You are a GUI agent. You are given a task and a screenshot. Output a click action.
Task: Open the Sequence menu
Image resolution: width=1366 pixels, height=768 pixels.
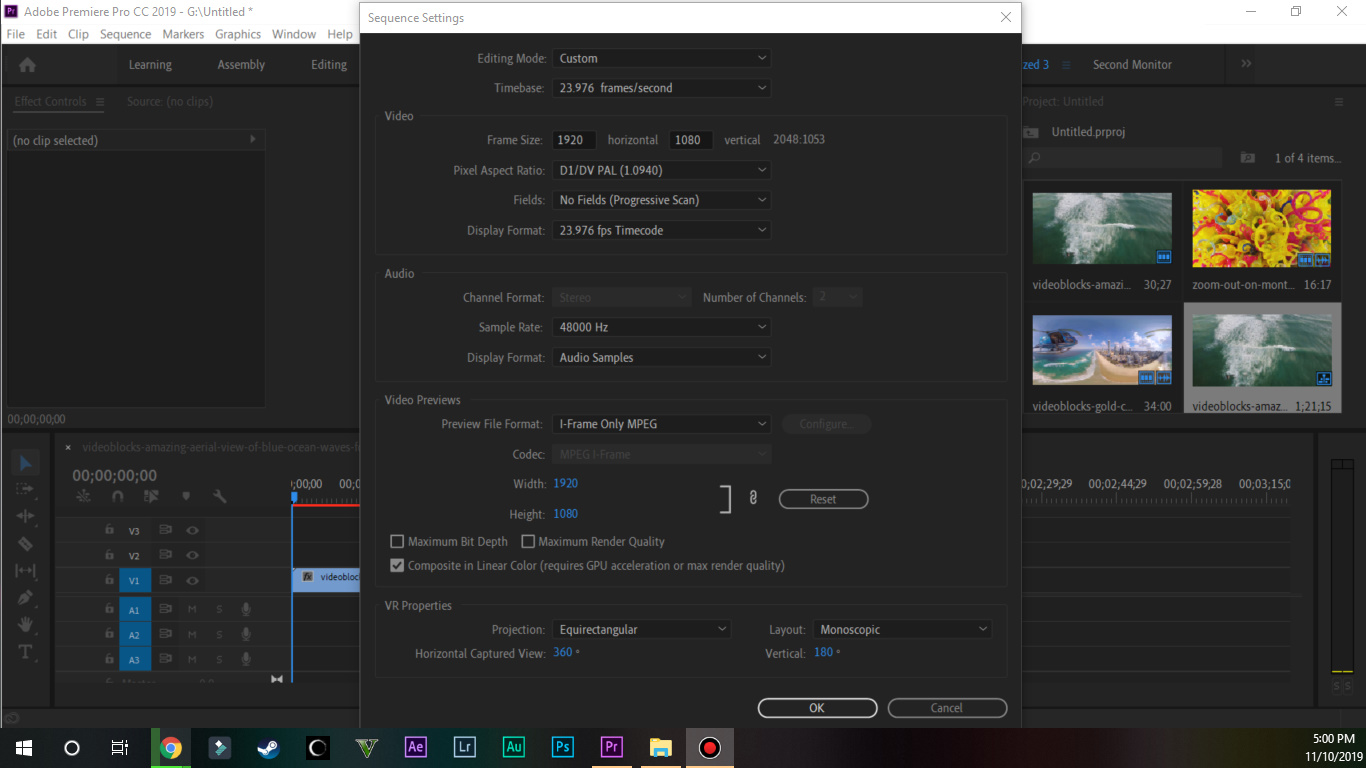(125, 33)
